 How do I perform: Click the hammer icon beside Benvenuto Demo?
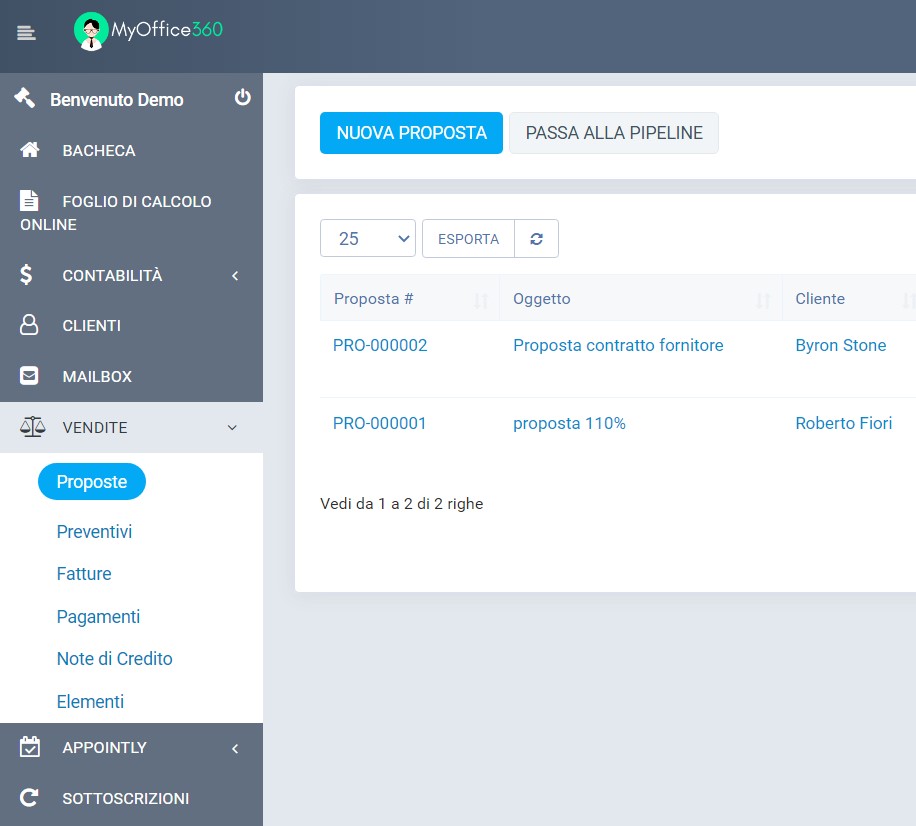[x=25, y=98]
